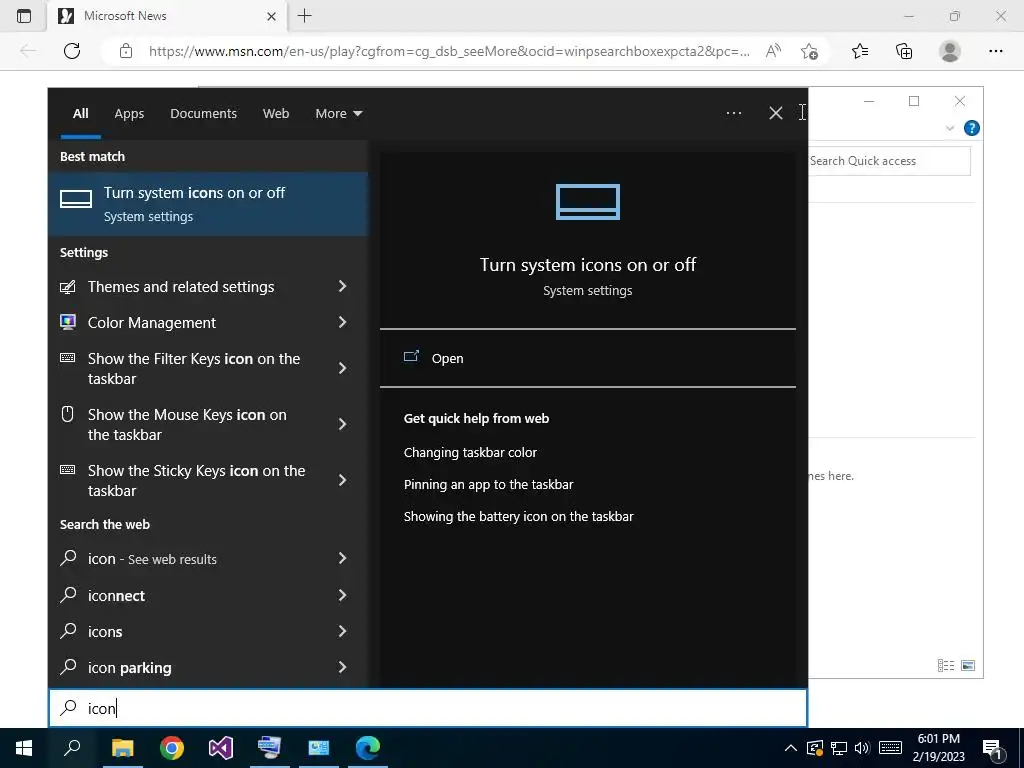This screenshot has width=1024, height=768.
Task: Show hidden system tray icons
Action: [x=790, y=748]
